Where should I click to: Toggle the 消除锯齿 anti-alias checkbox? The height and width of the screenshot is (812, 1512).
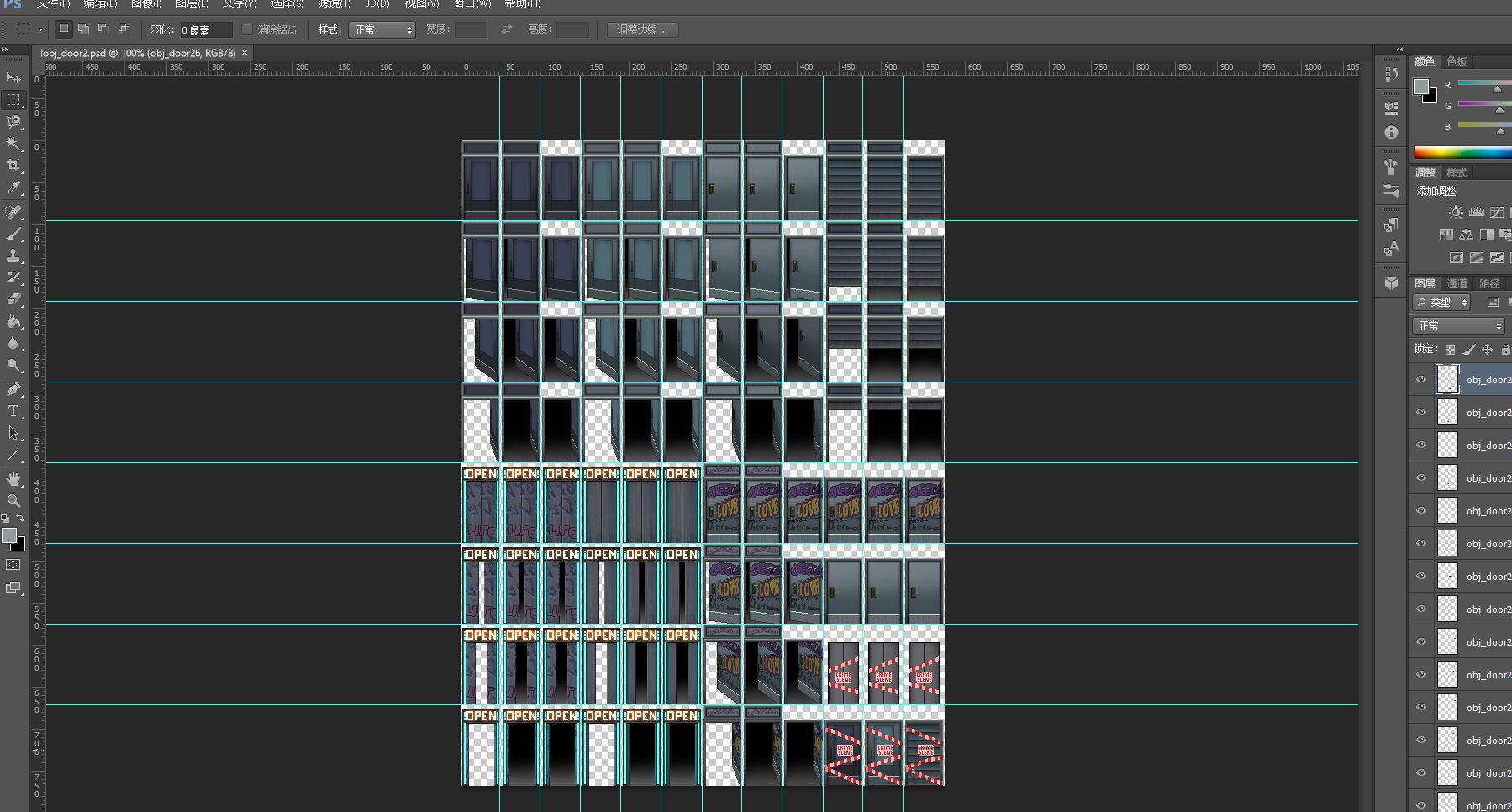point(246,29)
